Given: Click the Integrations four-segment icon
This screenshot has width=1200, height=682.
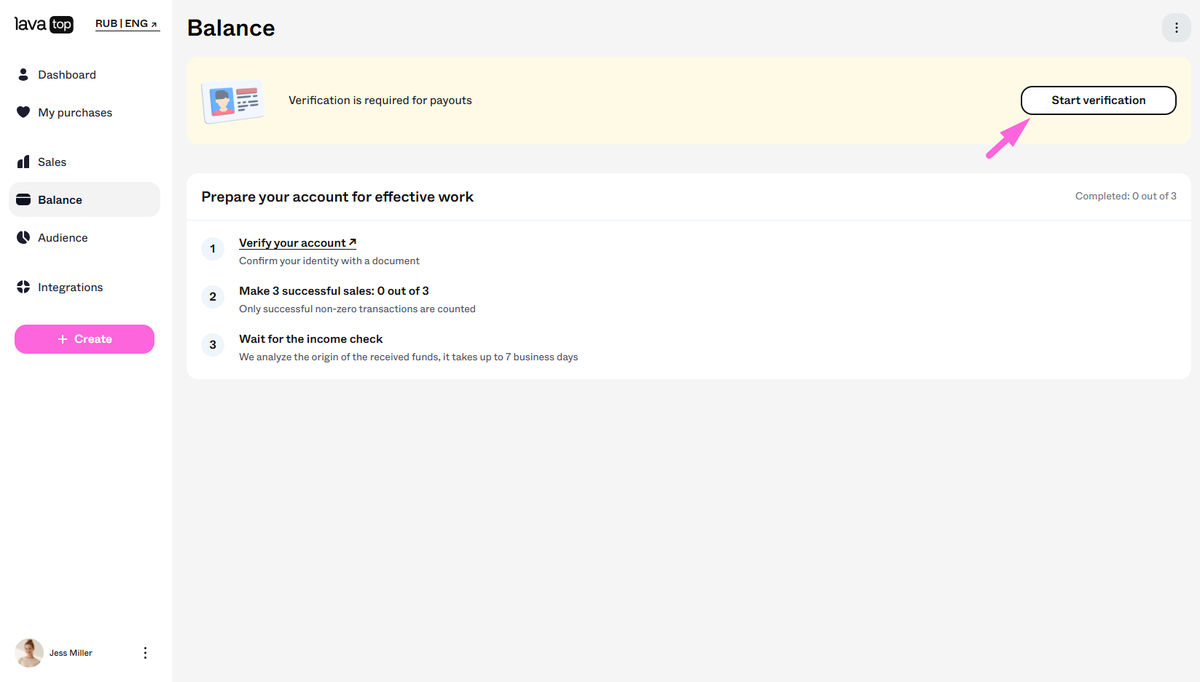Looking at the screenshot, I should [x=23, y=287].
